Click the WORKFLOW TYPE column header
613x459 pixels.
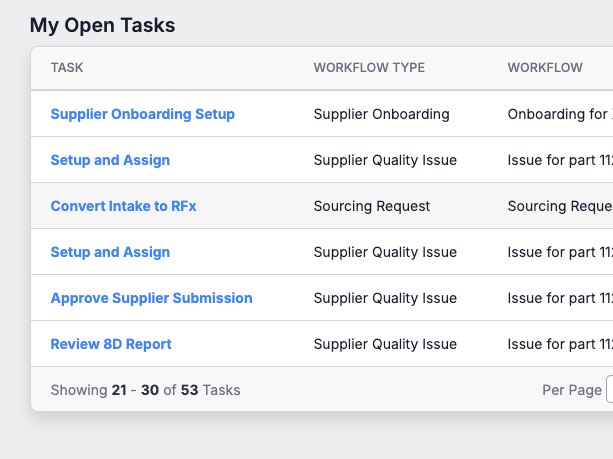pos(369,68)
